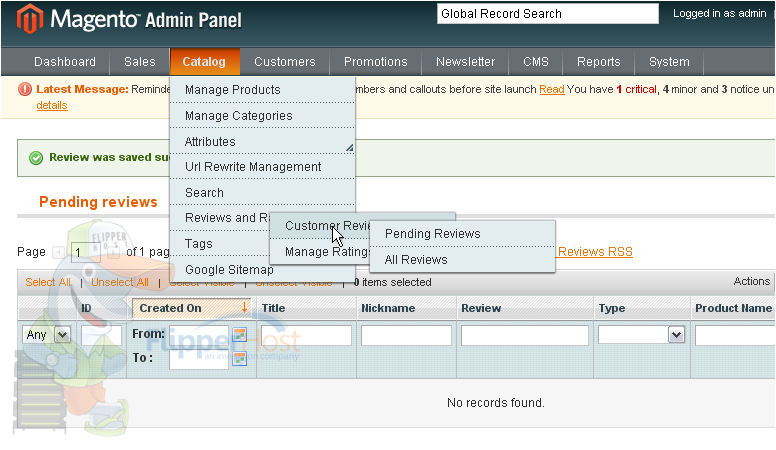776x450 pixels.
Task: Open the Type filter dropdown
Action: pos(641,335)
